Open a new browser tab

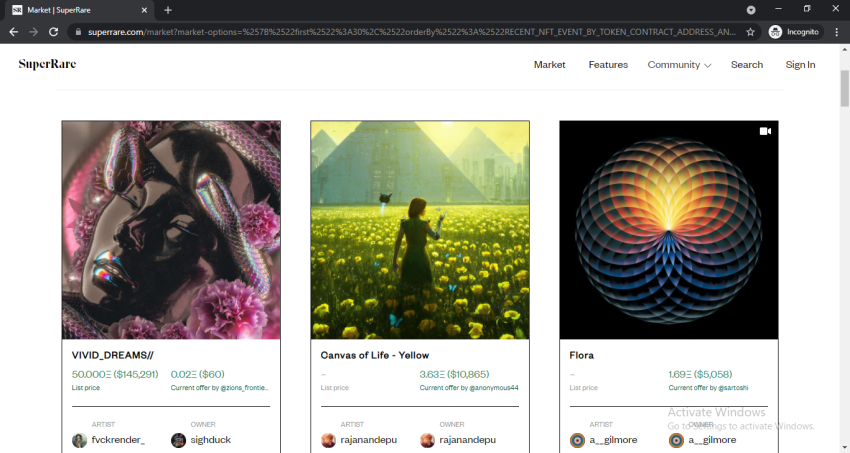[168, 10]
